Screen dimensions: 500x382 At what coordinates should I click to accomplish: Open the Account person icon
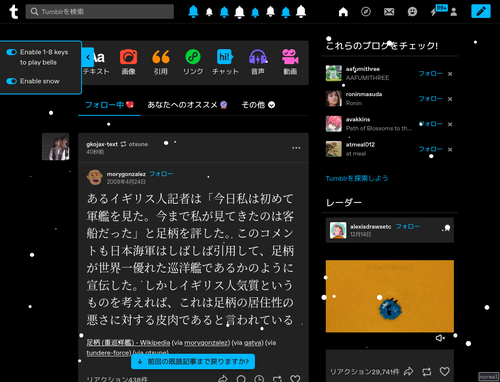pyautogui.click(x=453, y=12)
